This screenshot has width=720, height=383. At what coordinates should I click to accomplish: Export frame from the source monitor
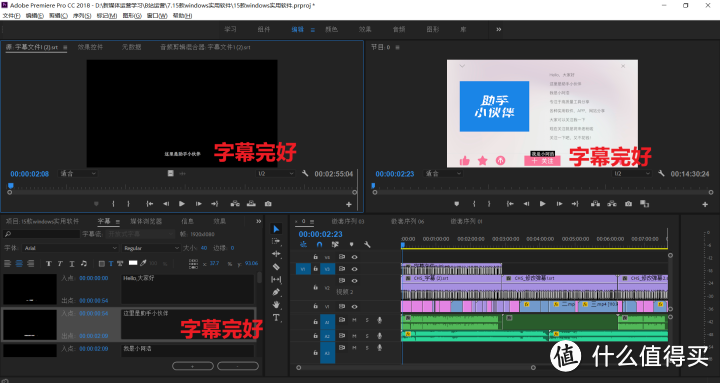(x=268, y=203)
